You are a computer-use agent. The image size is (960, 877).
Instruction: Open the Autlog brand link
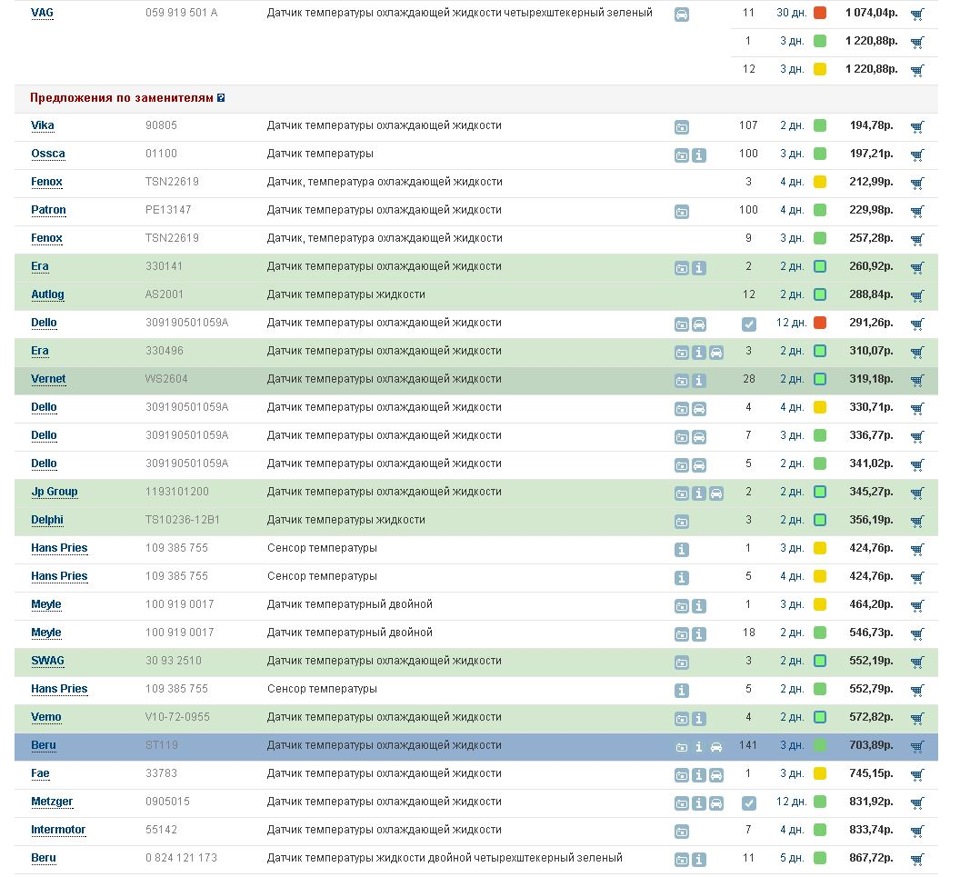(47, 295)
